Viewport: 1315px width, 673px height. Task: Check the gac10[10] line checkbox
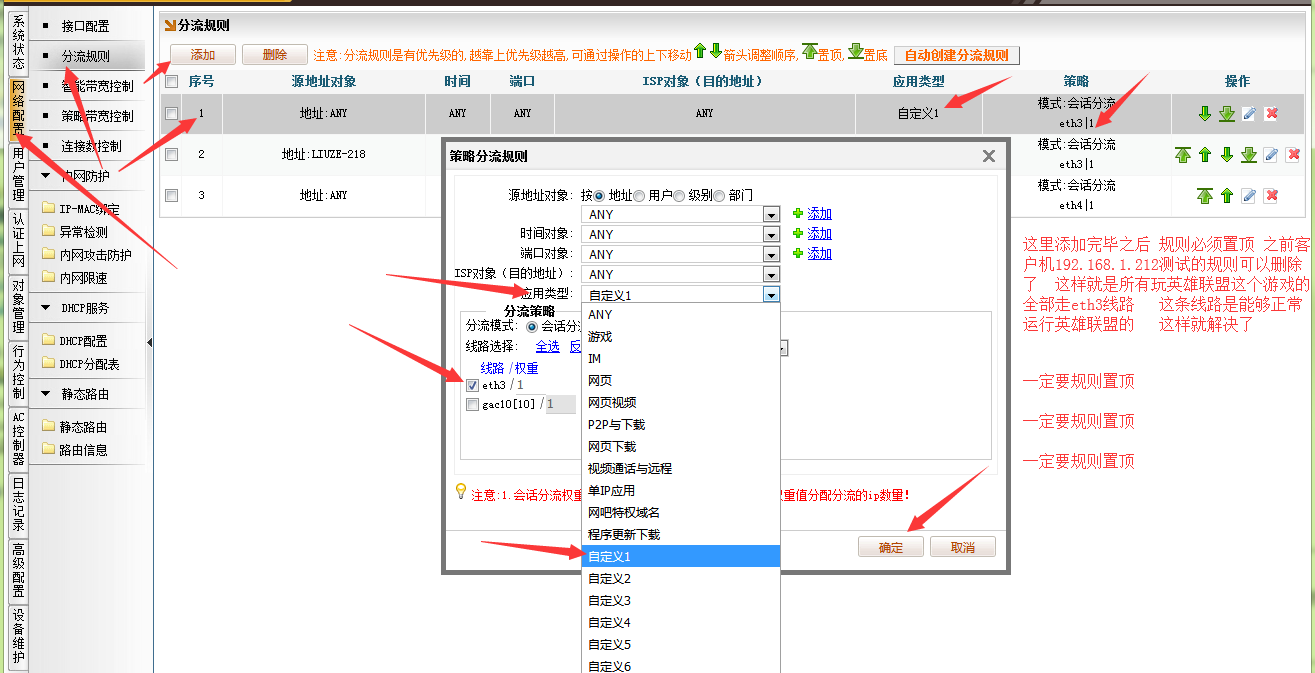click(x=472, y=405)
